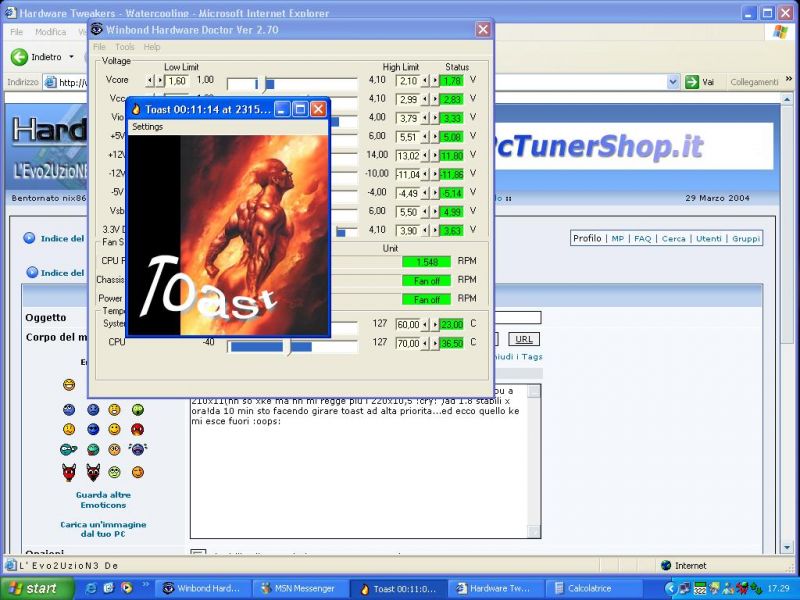Click the Vcore high limit field 2,10

(x=408, y=81)
